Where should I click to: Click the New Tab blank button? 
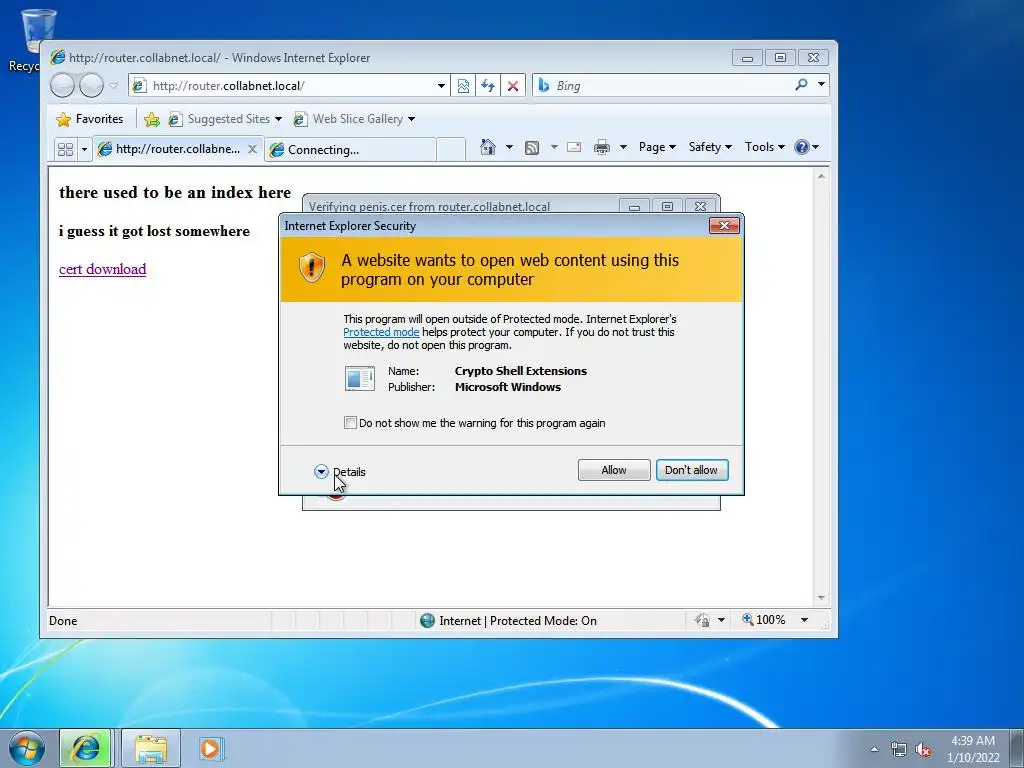pos(451,150)
